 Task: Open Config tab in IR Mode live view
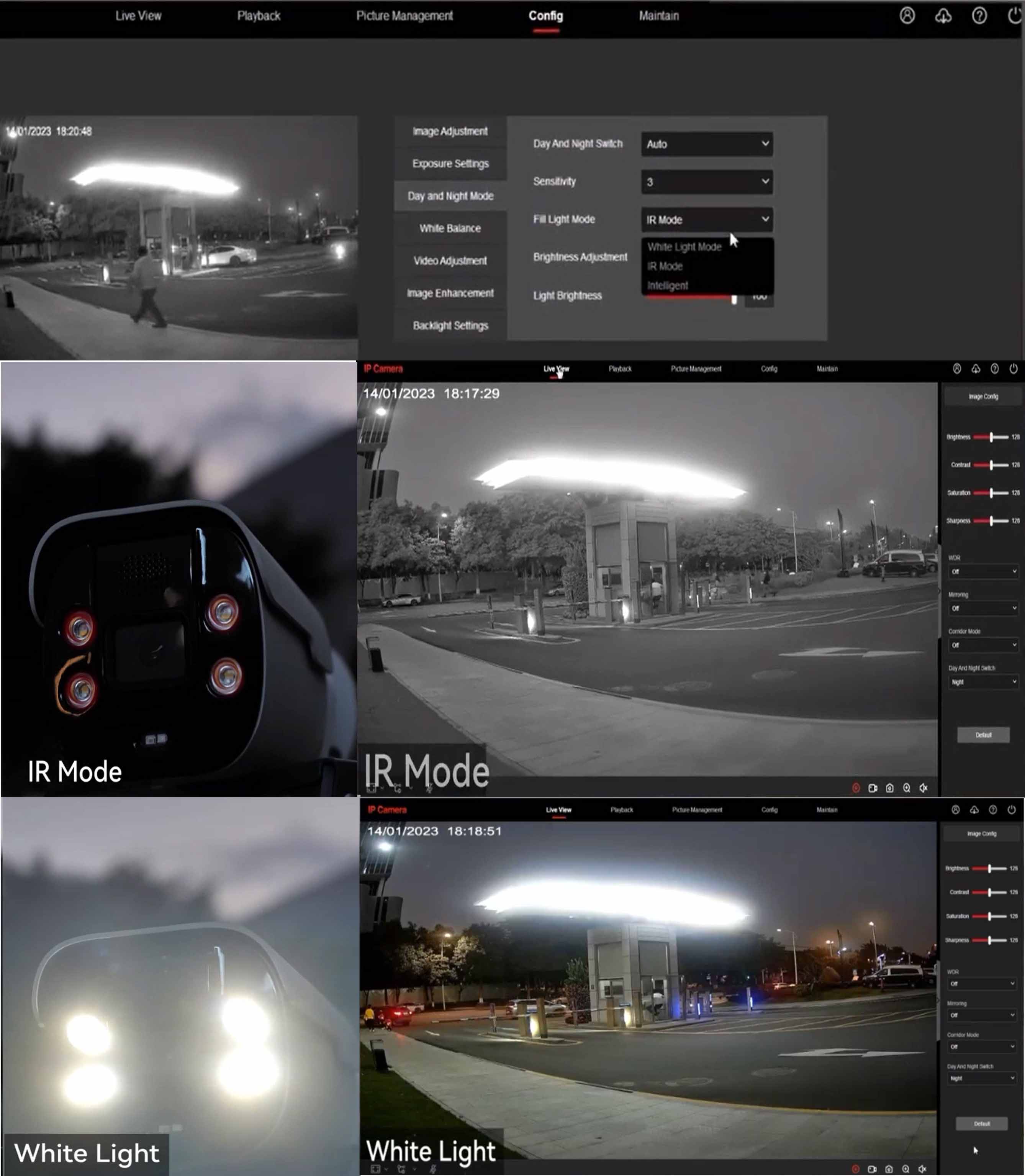click(x=769, y=369)
